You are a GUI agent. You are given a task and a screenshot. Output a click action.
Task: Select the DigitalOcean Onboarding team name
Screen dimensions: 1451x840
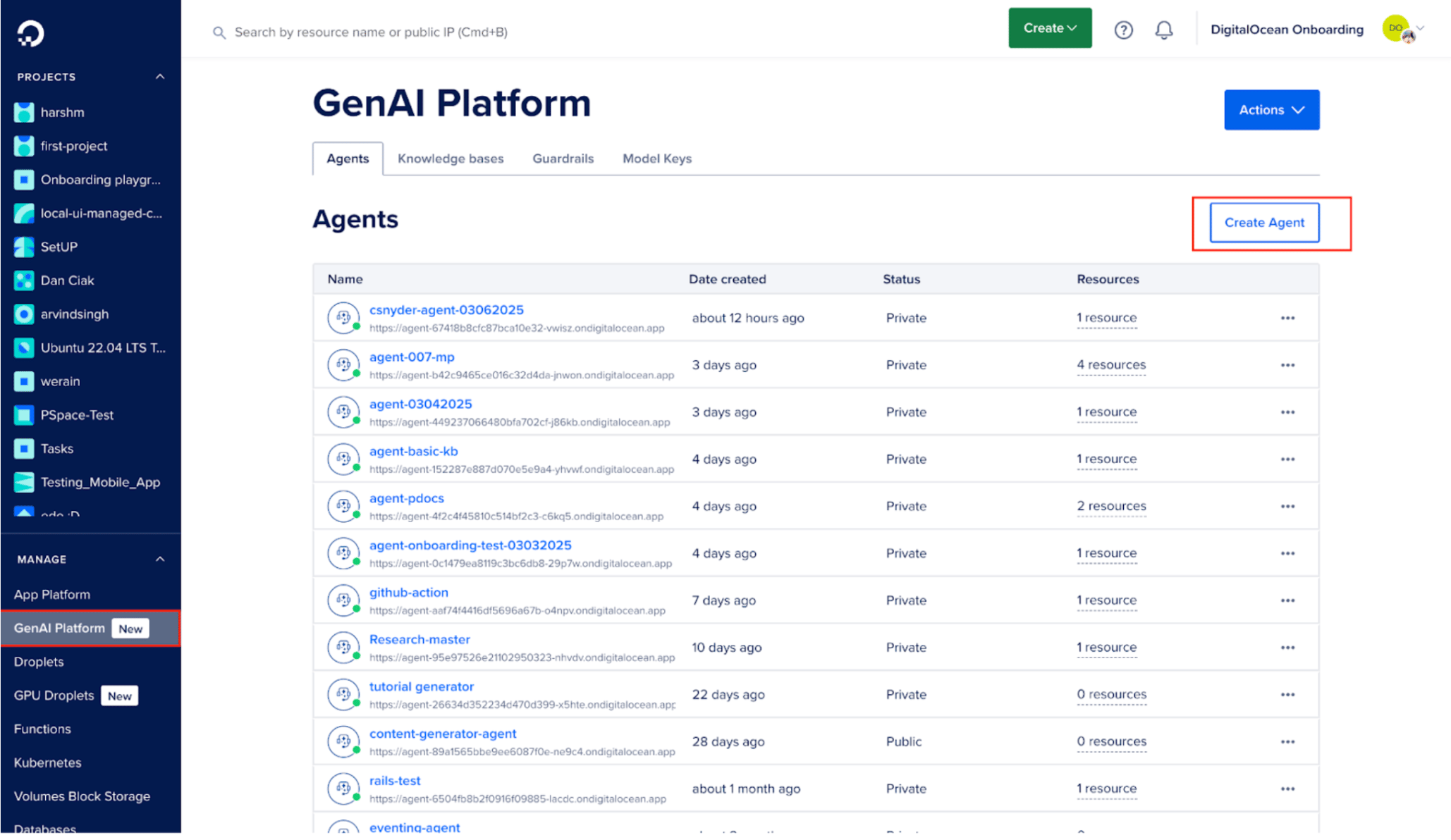[1287, 30]
